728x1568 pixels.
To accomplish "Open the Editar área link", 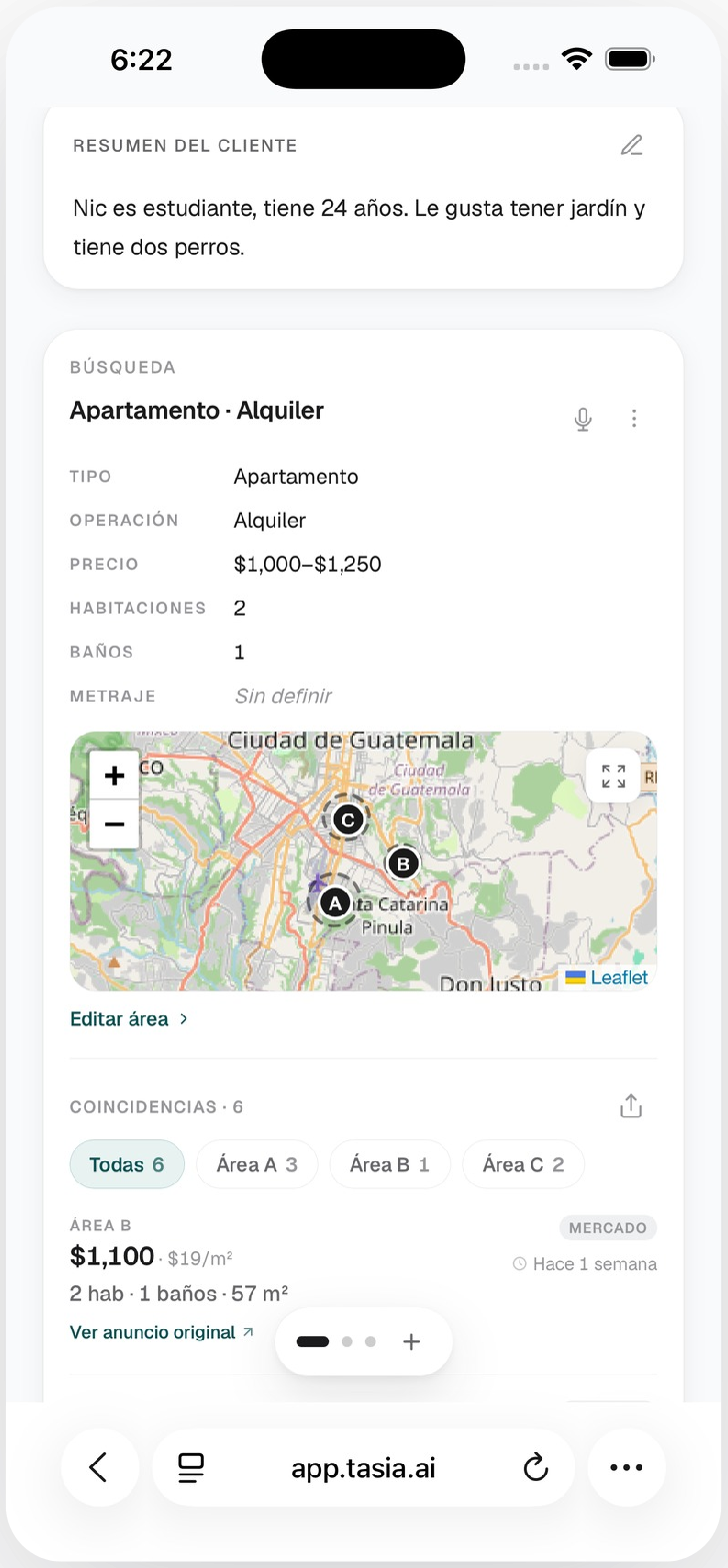I will click(x=129, y=1019).
